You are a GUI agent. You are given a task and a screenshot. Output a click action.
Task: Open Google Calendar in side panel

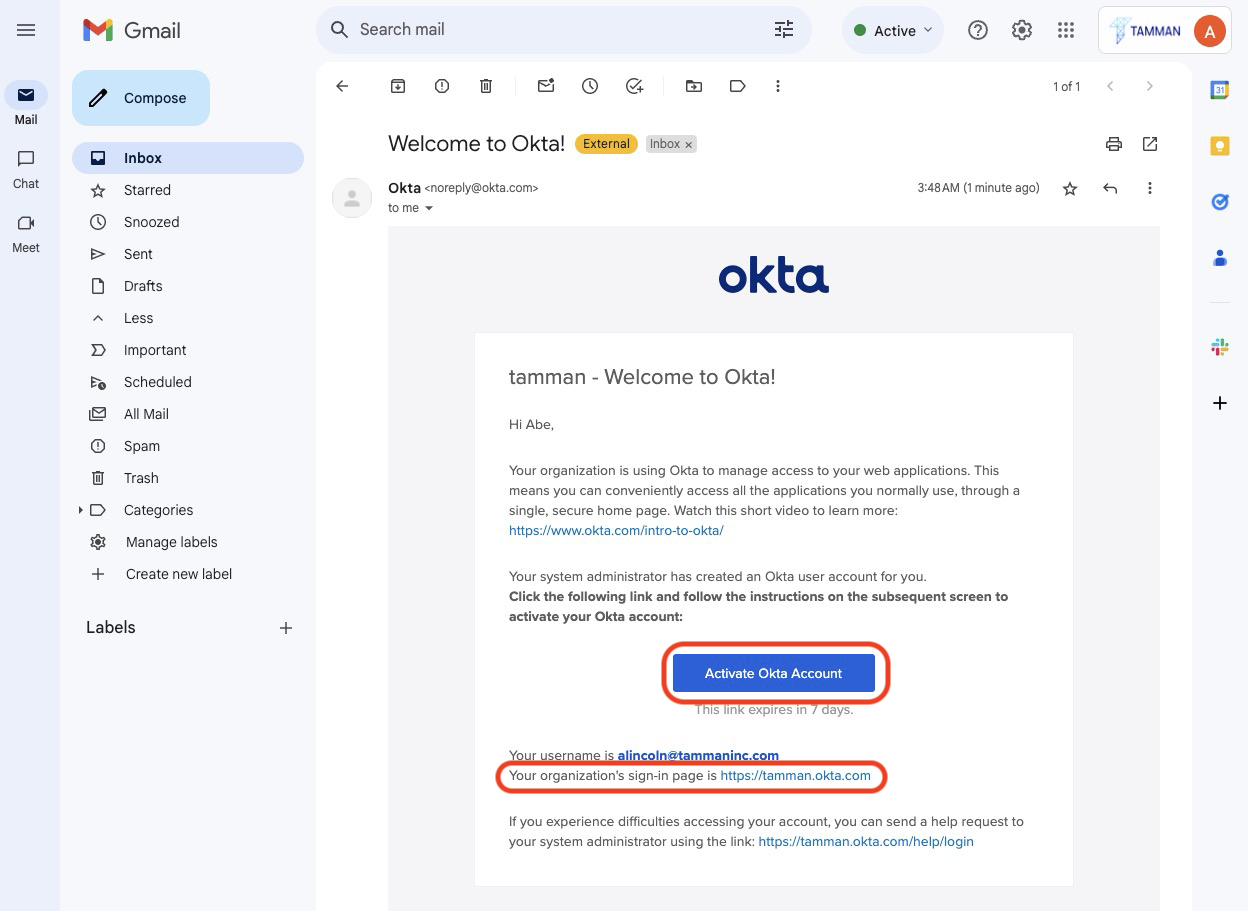1220,90
